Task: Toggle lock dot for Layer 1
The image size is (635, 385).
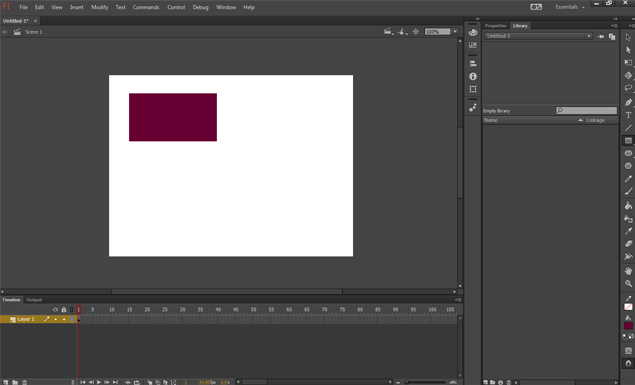Action: pyautogui.click(x=64, y=319)
